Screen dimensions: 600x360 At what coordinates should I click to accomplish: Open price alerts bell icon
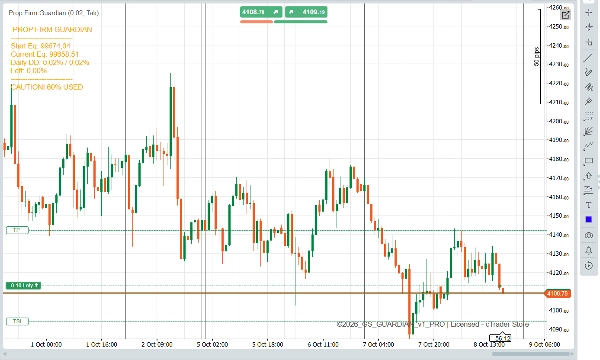[x=589, y=250]
